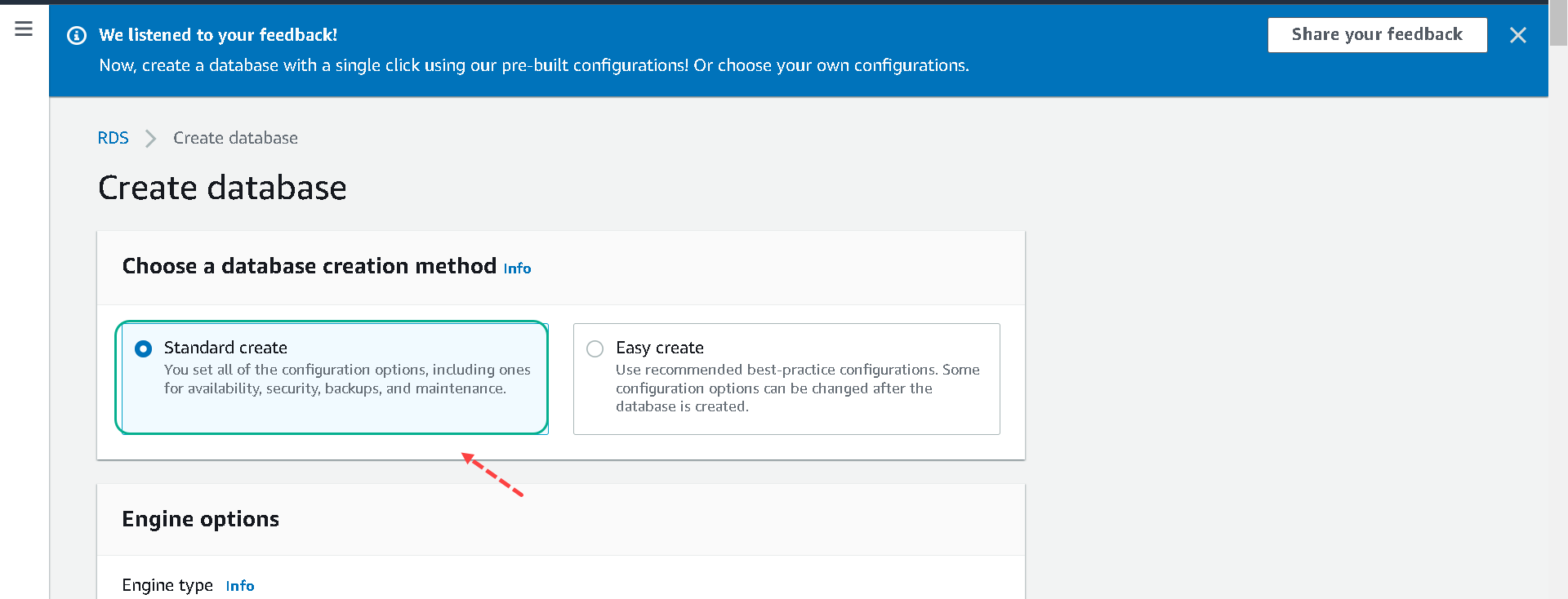Click the Create database breadcrumb item
Screen dimensions: 1568x599
(235, 138)
